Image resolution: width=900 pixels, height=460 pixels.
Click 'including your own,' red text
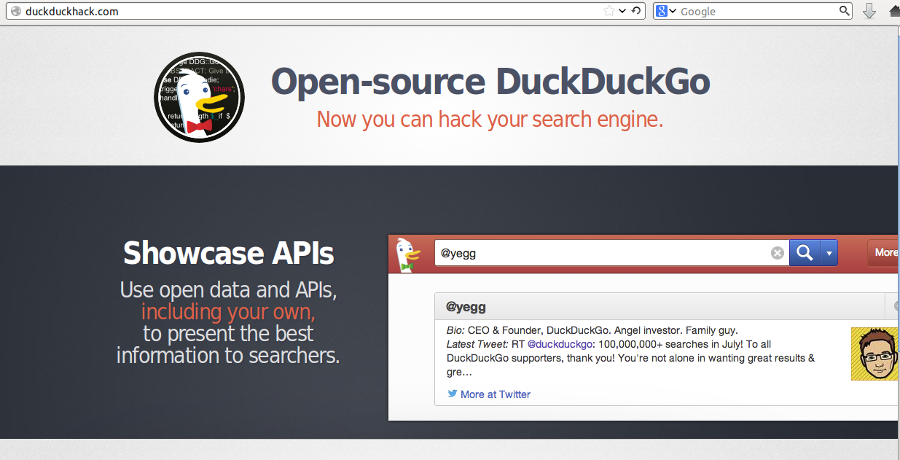coord(228,312)
